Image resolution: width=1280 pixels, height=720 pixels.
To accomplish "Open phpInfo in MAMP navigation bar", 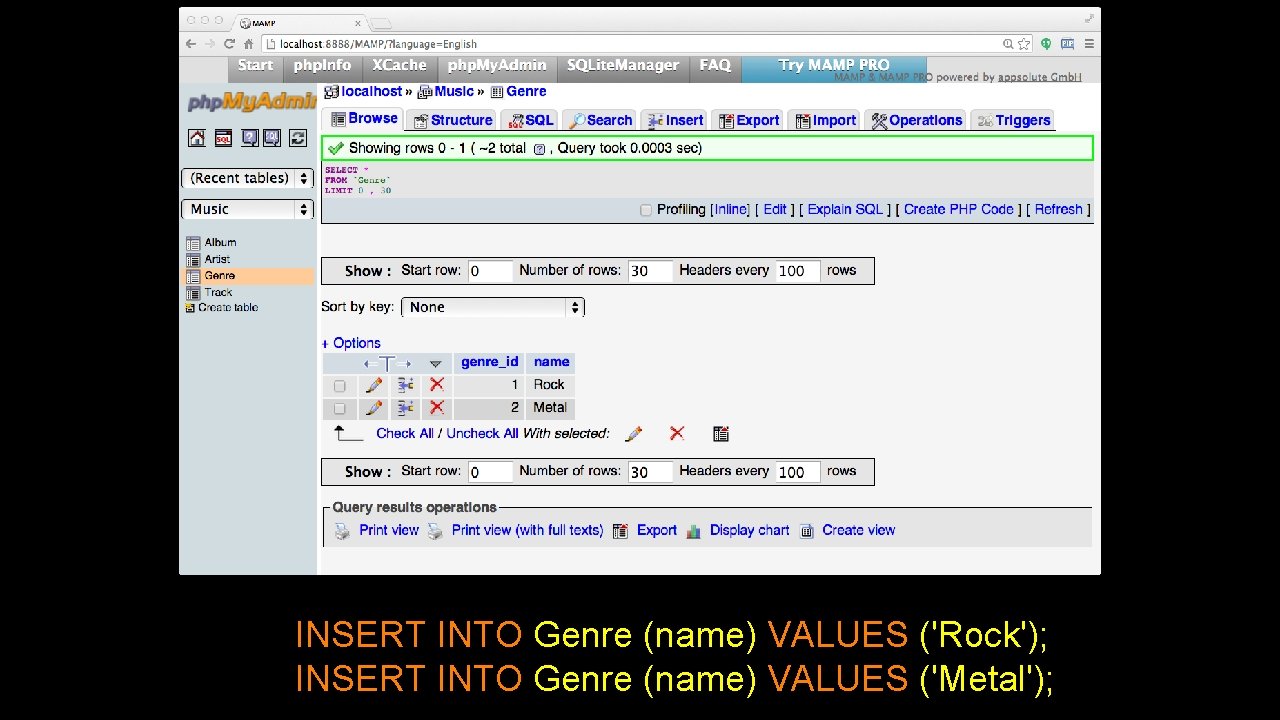I will [x=322, y=65].
